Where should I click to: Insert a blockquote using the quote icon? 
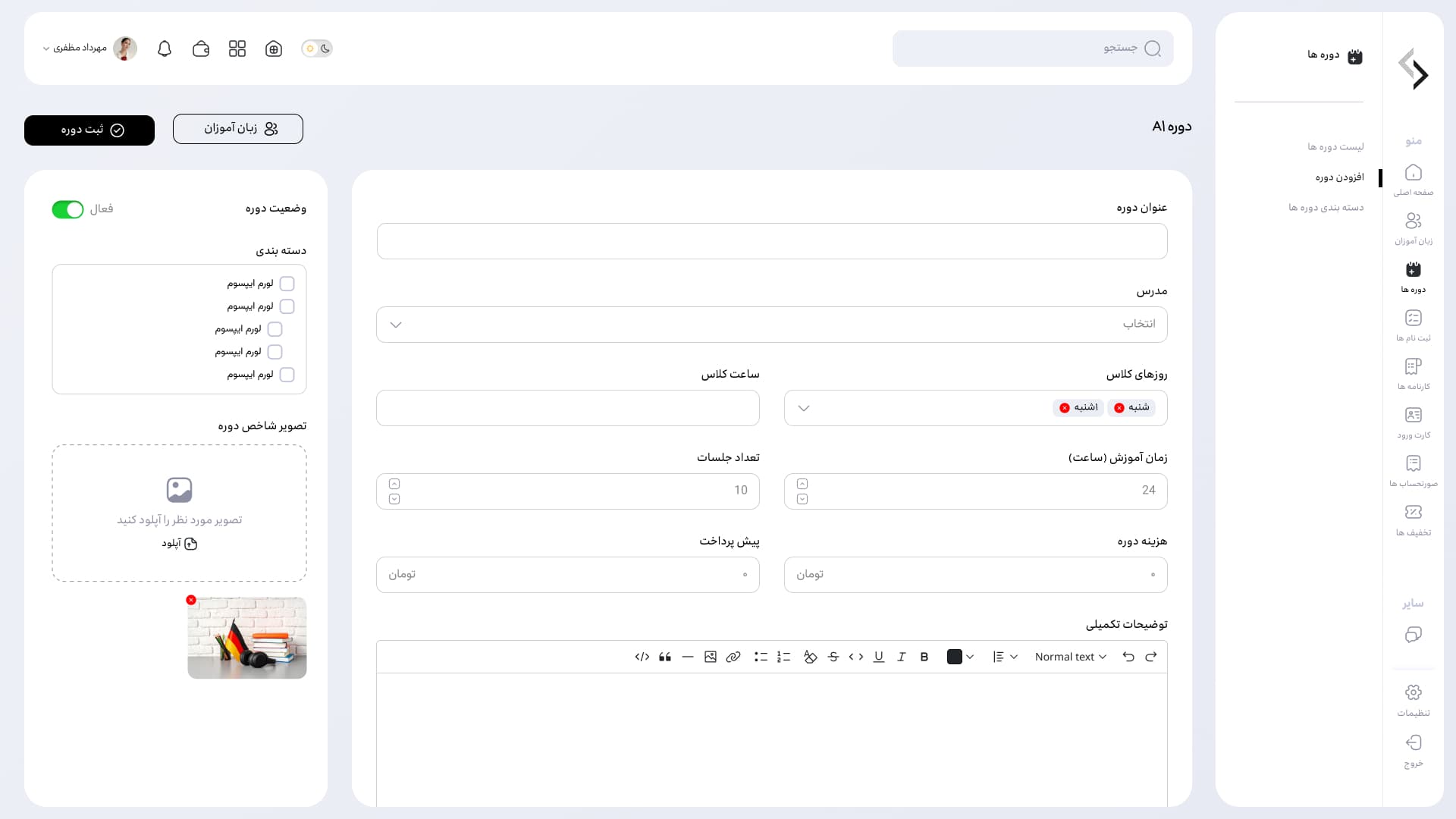tap(665, 657)
